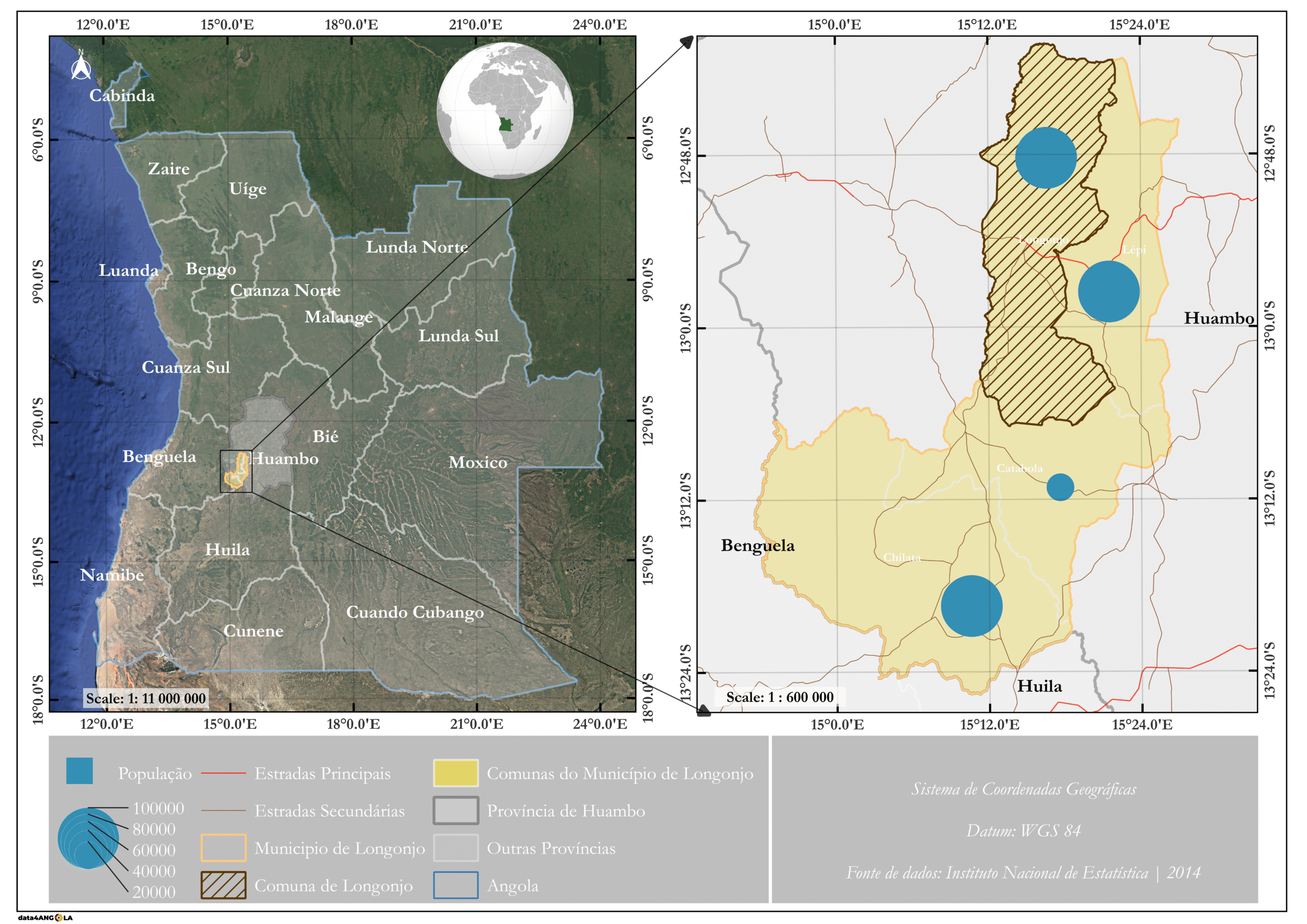Image resolution: width=1307 pixels, height=924 pixels.
Task: Click the blue population circle near Chilata
Action: pyautogui.click(x=971, y=606)
